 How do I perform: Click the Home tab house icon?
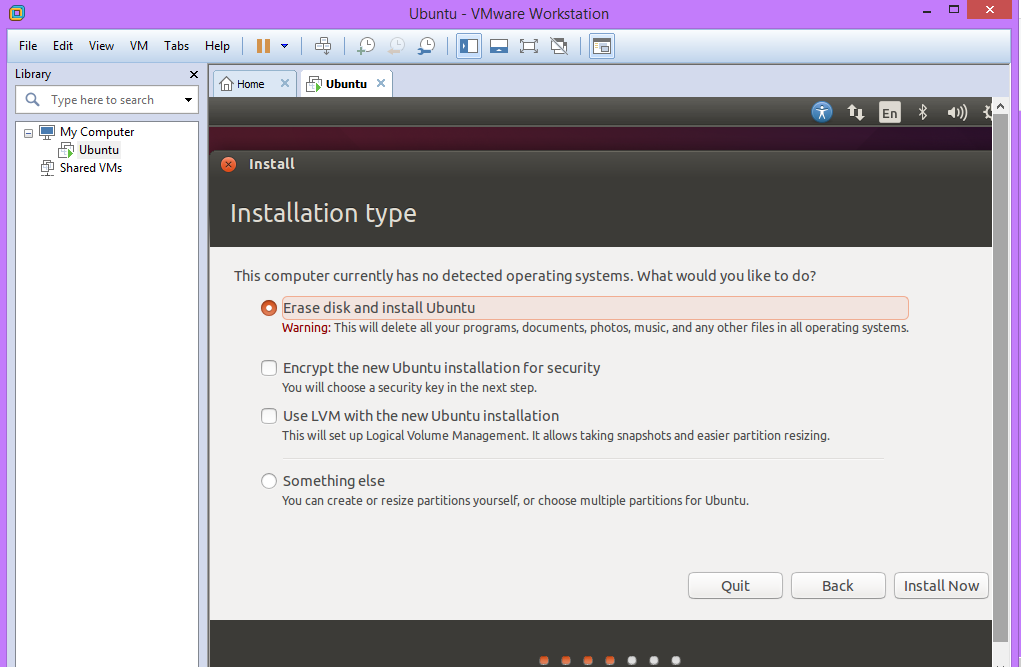tap(226, 83)
